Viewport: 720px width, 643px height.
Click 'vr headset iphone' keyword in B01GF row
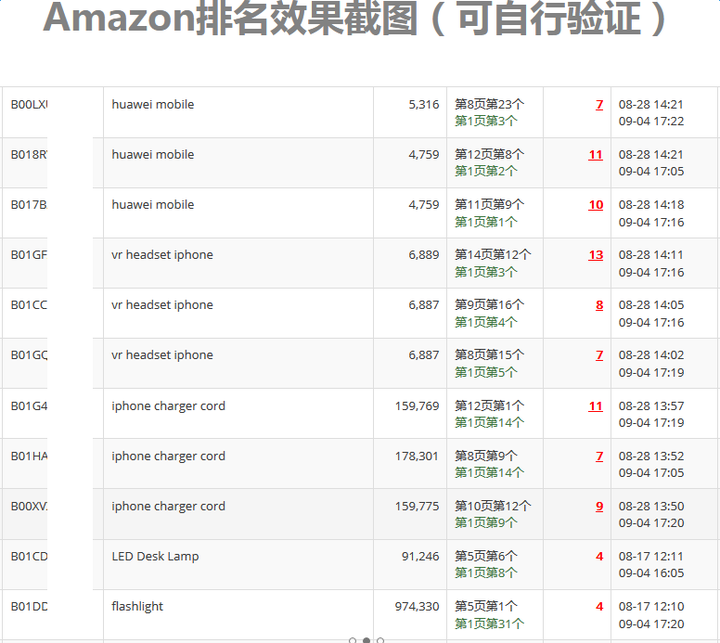(162, 255)
